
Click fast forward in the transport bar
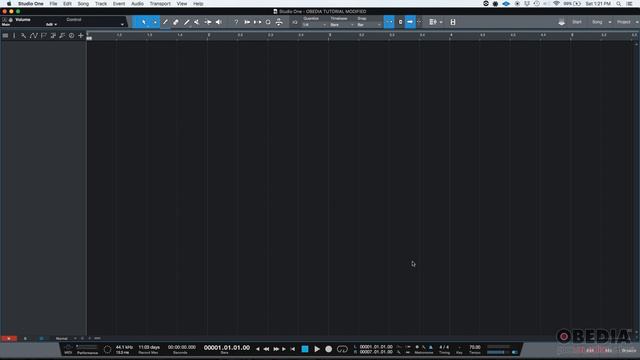[x=276, y=349]
